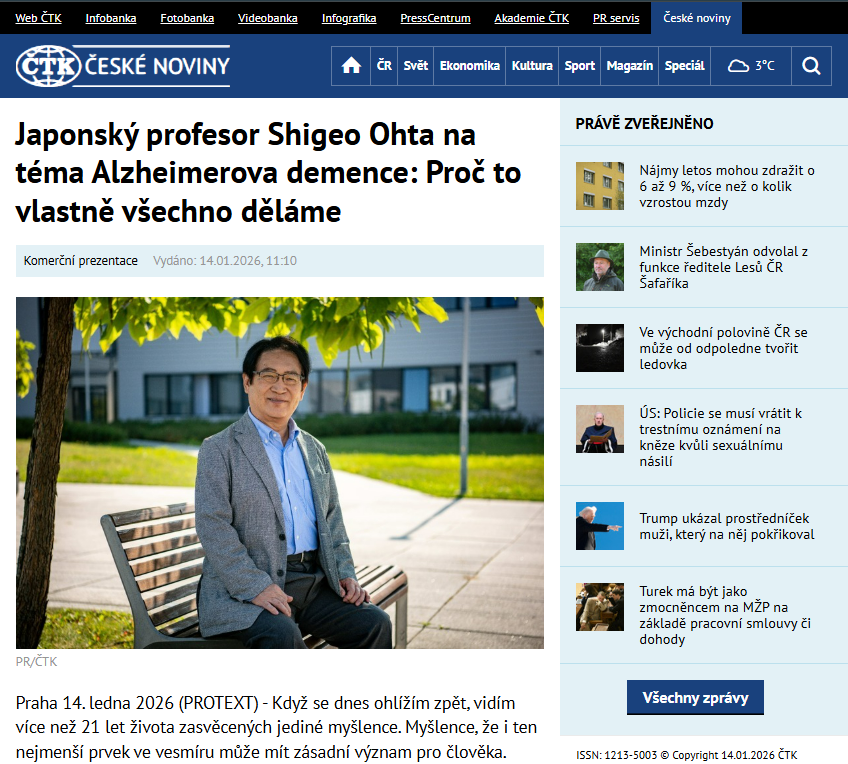This screenshot has height=764, width=848.
Task: Click the ČTK České noviny logo
Action: click(x=123, y=66)
